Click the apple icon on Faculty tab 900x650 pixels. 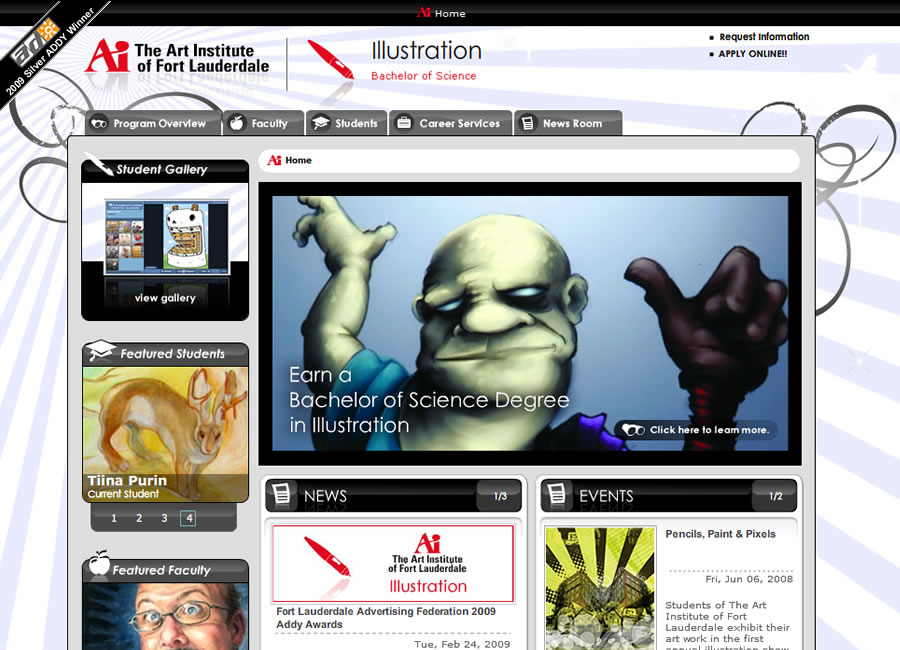point(237,124)
